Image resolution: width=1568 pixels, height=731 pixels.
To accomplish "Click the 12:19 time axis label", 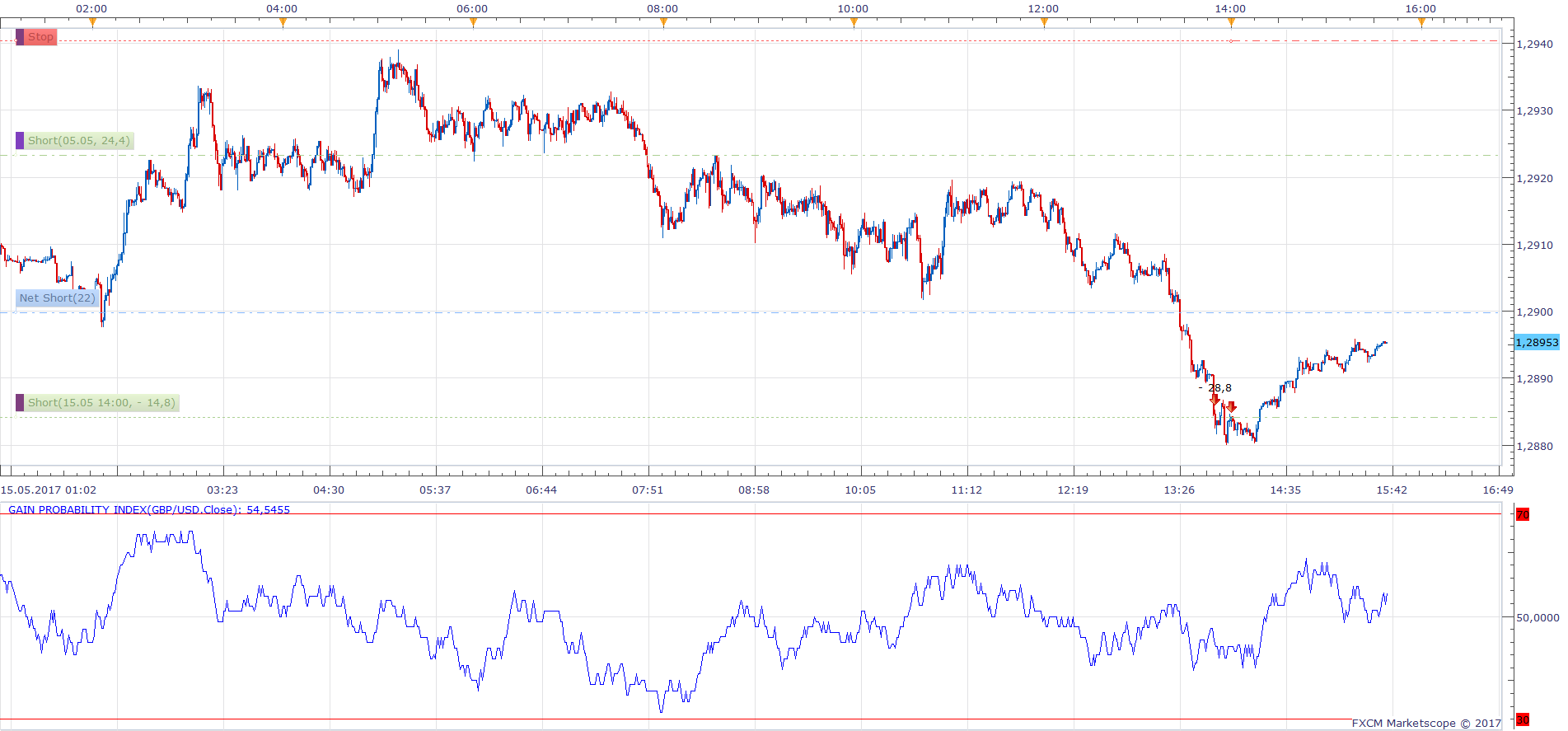I will click(x=1073, y=490).
